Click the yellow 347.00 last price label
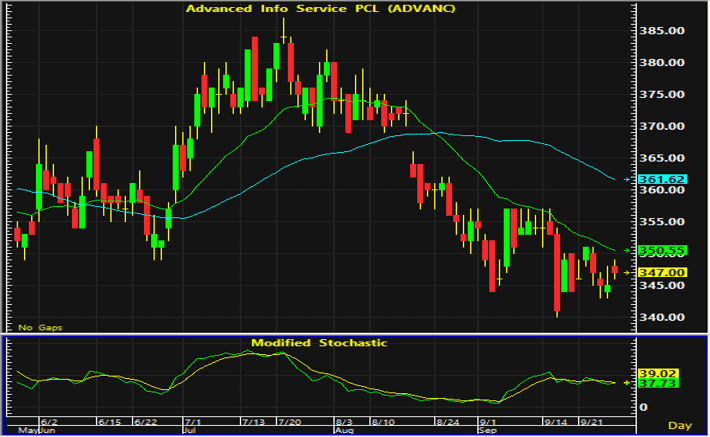The image size is (710, 437). pos(662,272)
